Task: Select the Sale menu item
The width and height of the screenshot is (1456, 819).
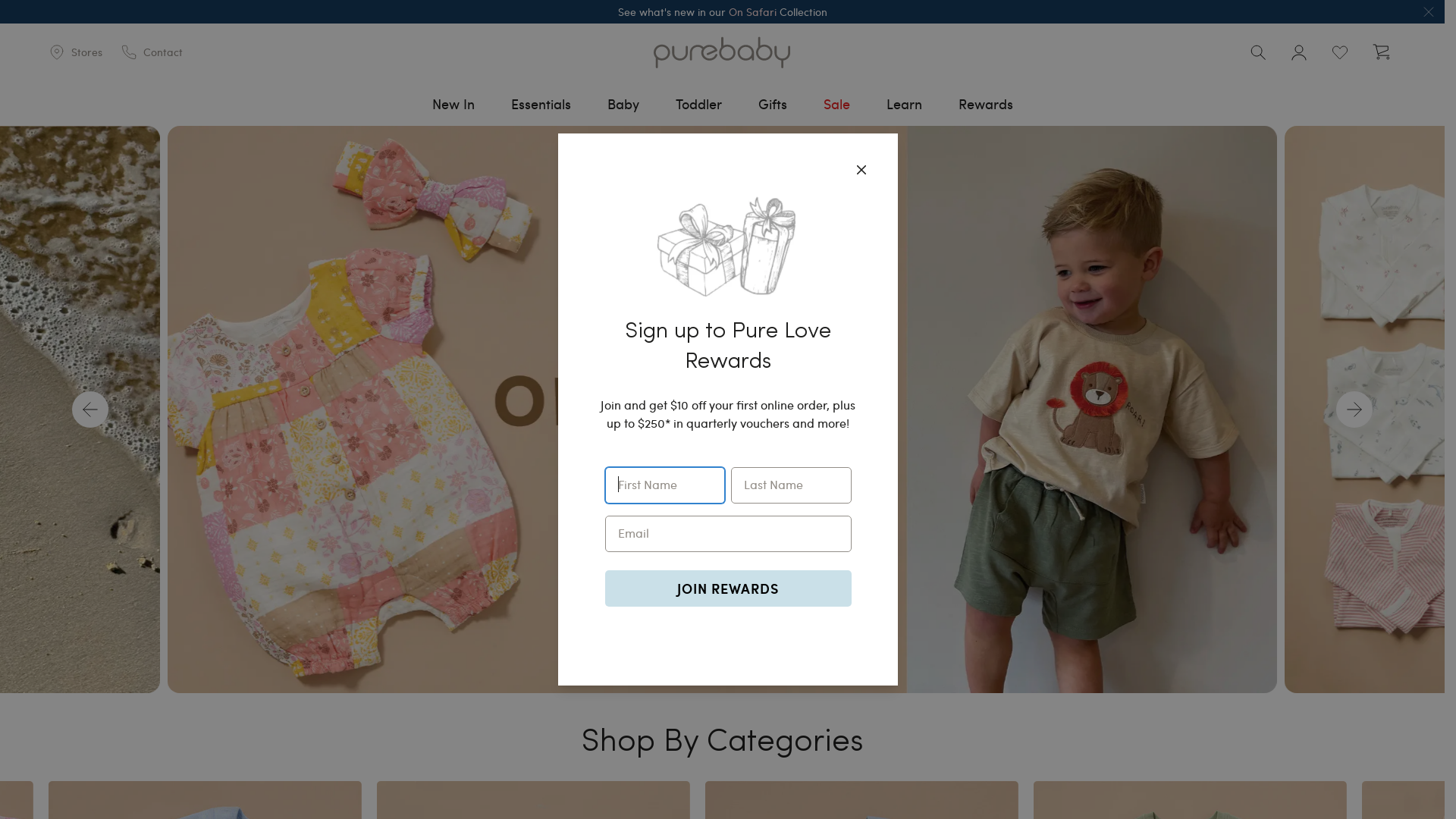Action: (836, 104)
